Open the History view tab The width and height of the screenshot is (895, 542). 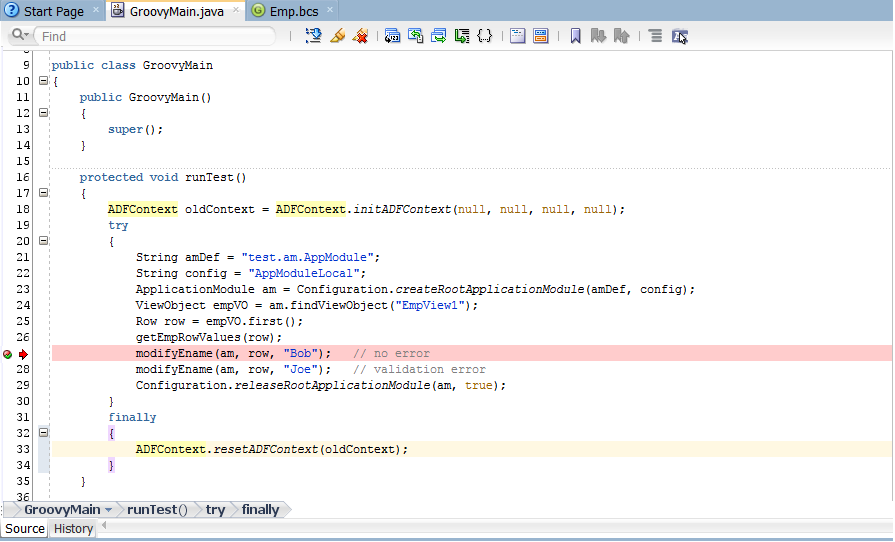coord(73,529)
